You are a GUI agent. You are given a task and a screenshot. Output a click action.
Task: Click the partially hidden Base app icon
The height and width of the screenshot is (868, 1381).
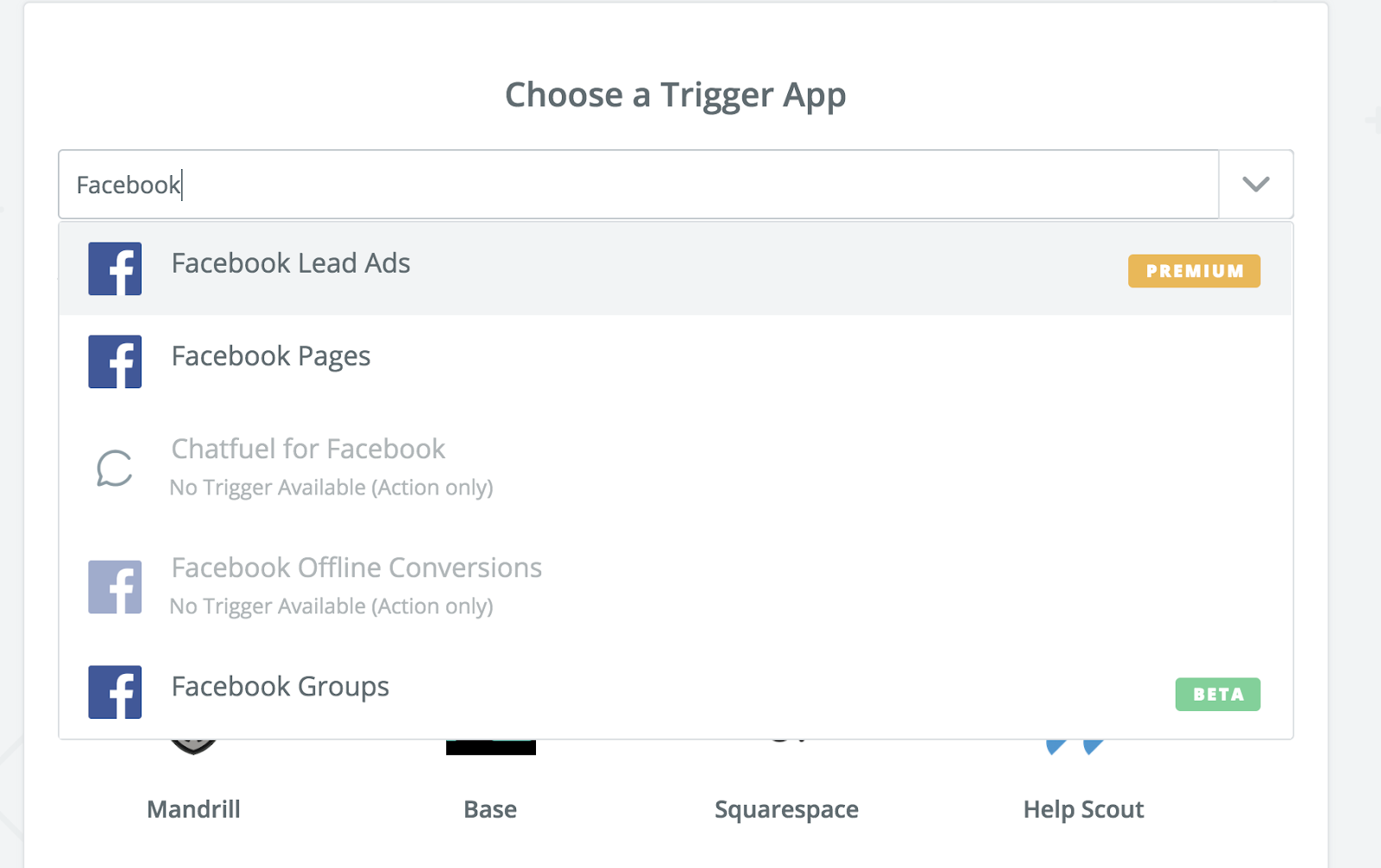[490, 747]
